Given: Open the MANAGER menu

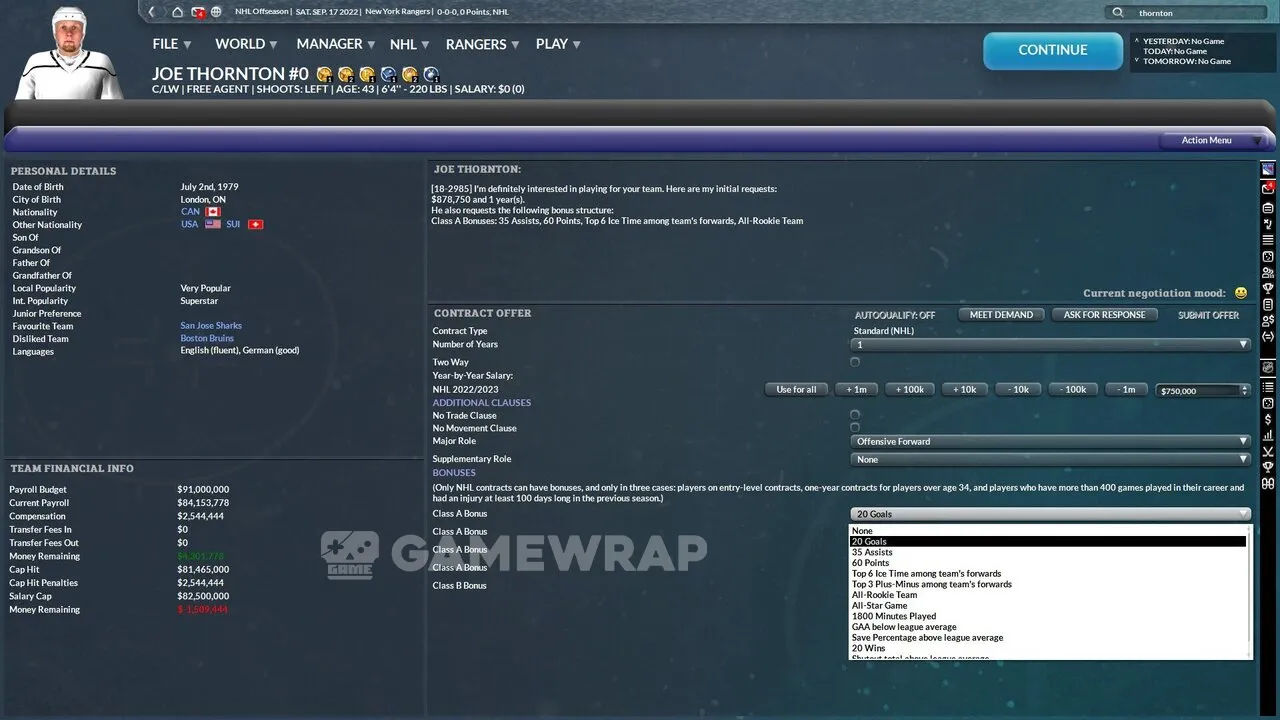Looking at the screenshot, I should [x=335, y=44].
